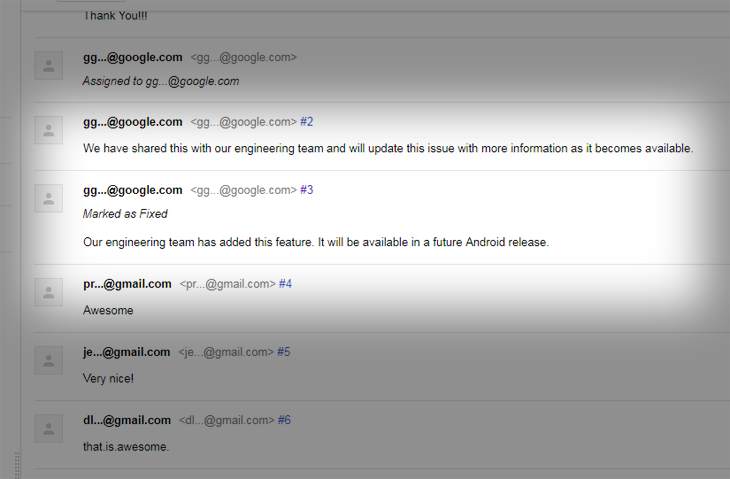
Task: Open the #3 comment permalink
Action: click(307, 190)
